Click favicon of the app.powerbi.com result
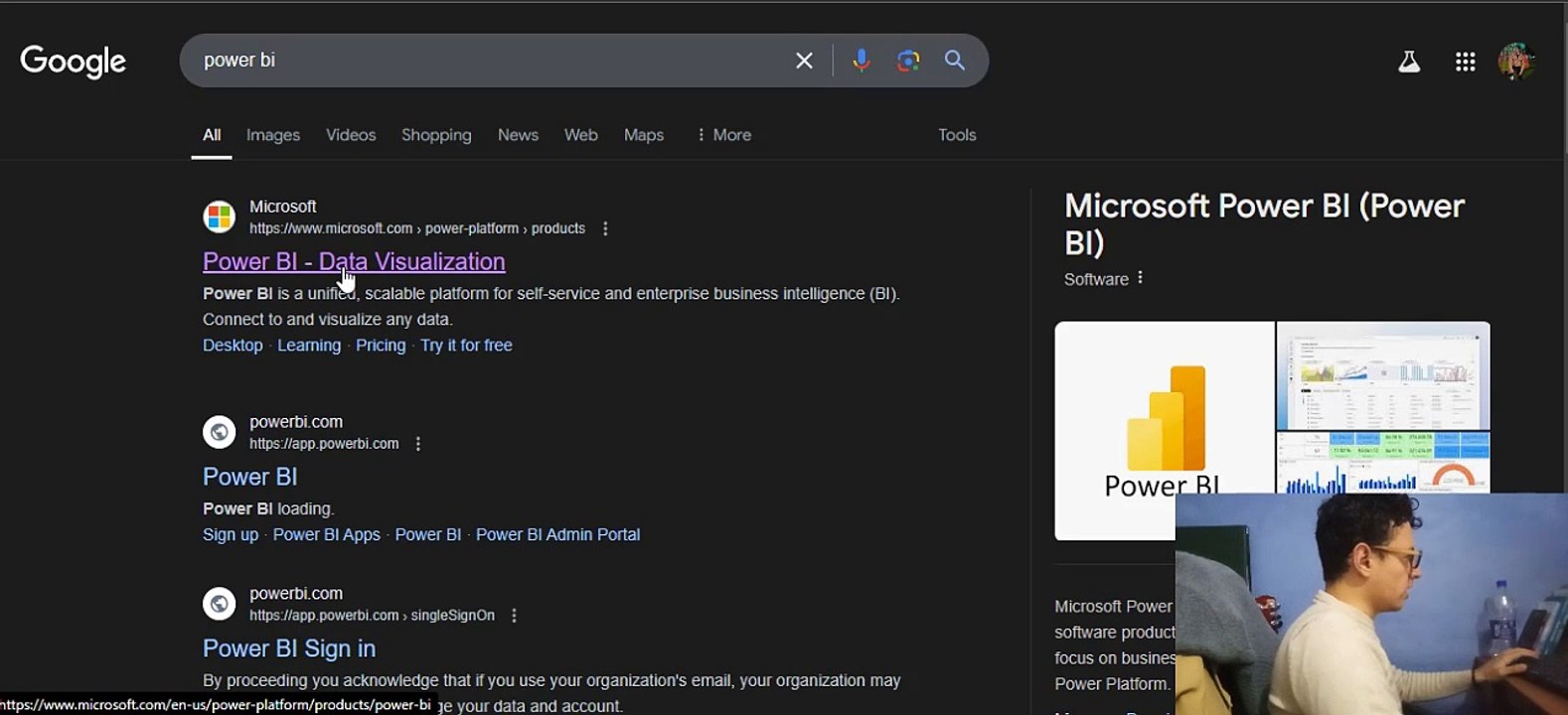 [219, 432]
